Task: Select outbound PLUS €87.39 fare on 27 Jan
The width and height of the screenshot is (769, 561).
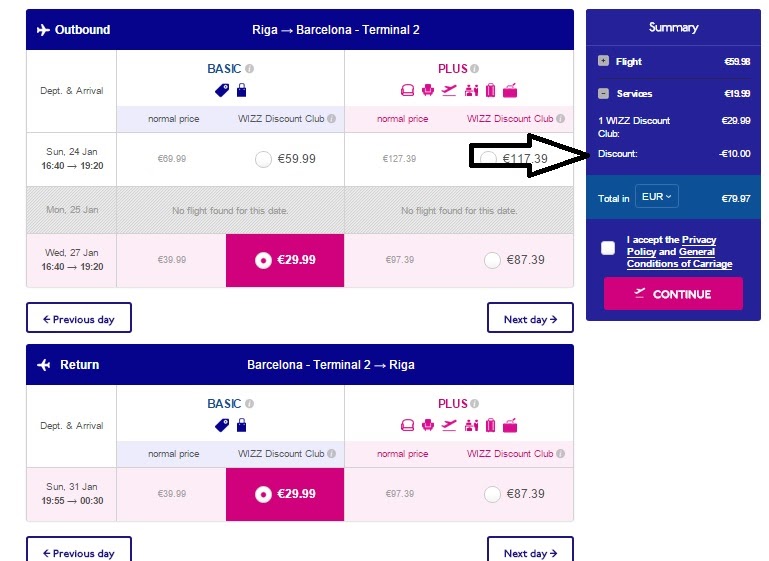Action: click(x=492, y=260)
